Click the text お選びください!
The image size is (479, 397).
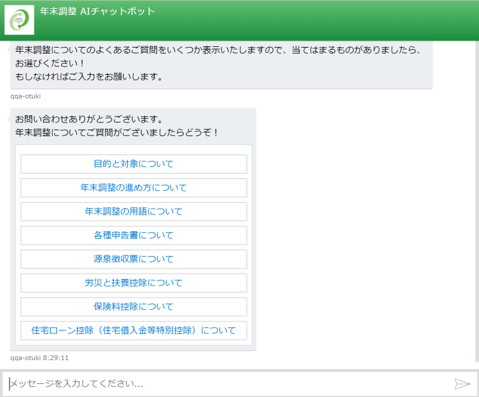point(50,63)
